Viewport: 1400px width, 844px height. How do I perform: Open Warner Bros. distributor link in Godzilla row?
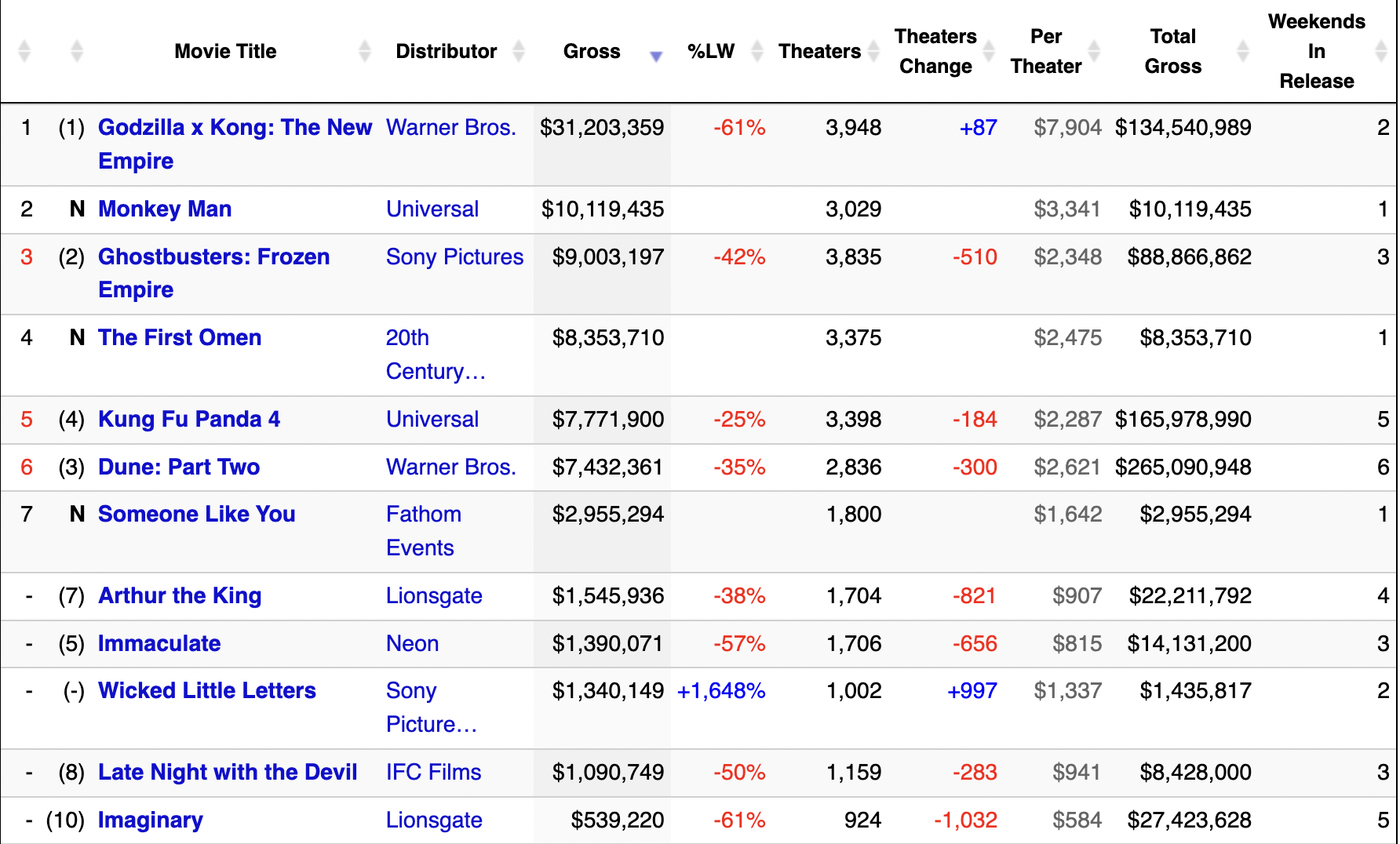pyautogui.click(x=451, y=127)
